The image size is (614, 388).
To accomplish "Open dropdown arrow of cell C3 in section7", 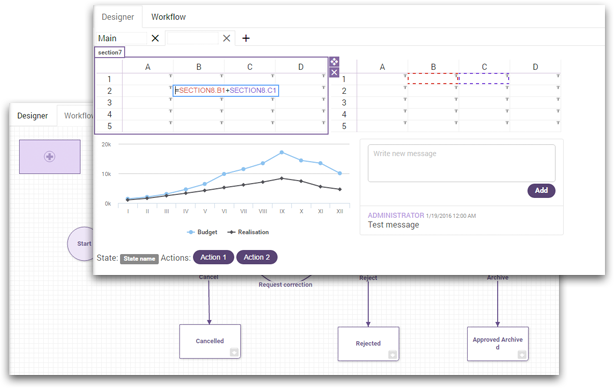I will 273,99.
